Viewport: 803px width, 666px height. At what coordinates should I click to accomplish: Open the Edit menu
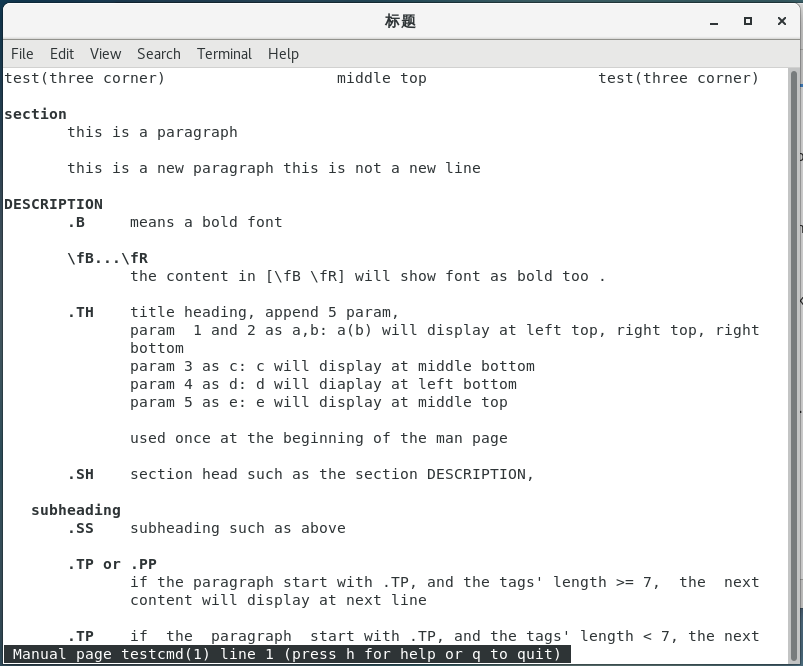[61, 54]
